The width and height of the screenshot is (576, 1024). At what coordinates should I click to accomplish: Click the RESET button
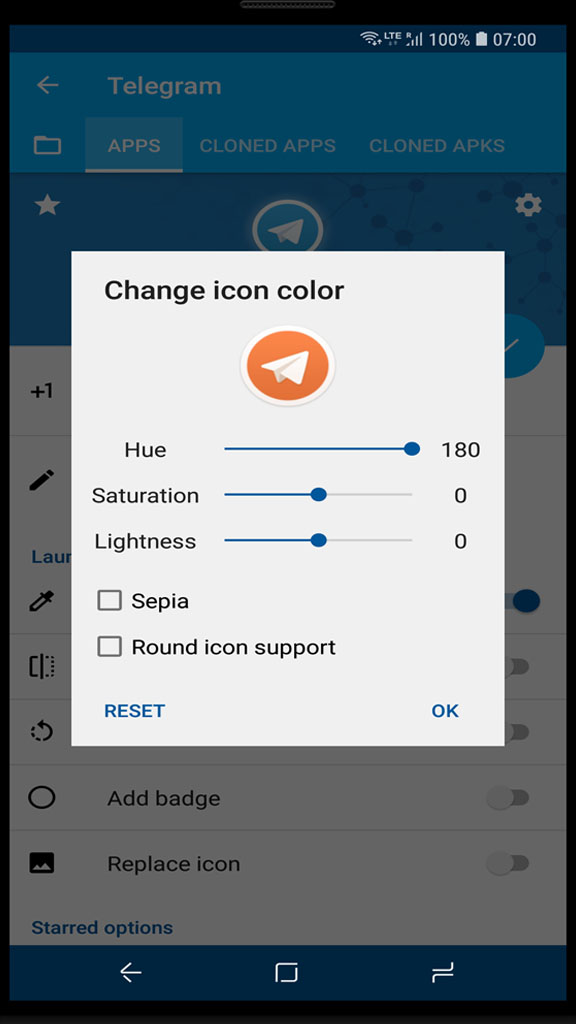135,711
